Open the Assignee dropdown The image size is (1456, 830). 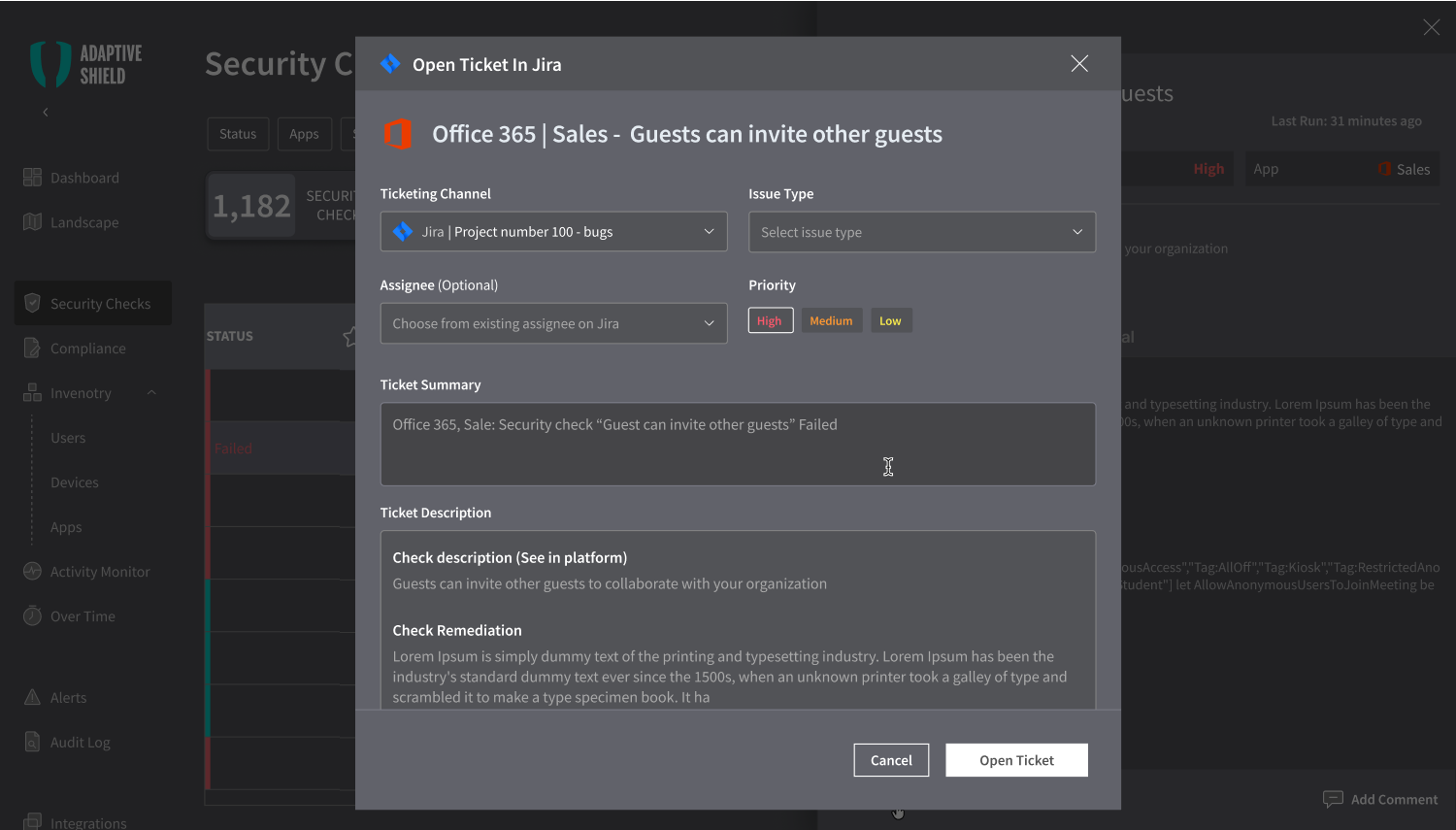(x=553, y=323)
